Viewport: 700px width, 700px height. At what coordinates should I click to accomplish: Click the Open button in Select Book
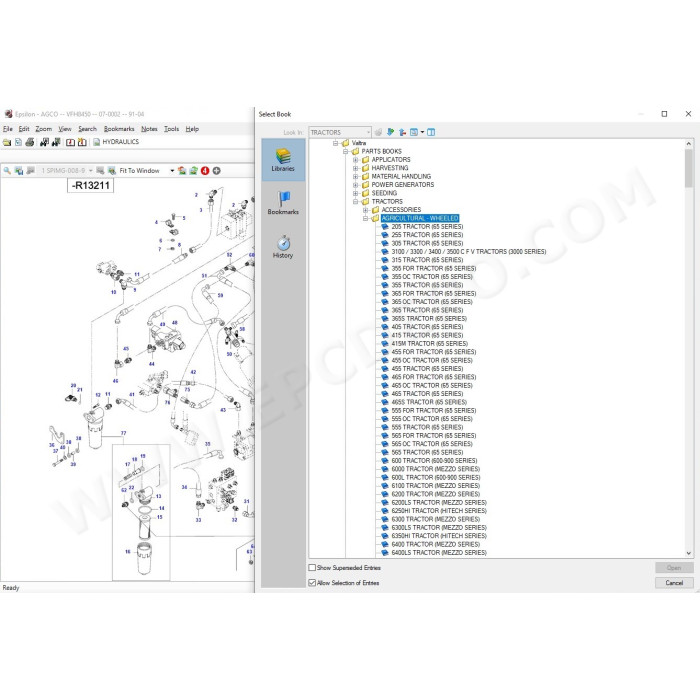pyautogui.click(x=674, y=568)
